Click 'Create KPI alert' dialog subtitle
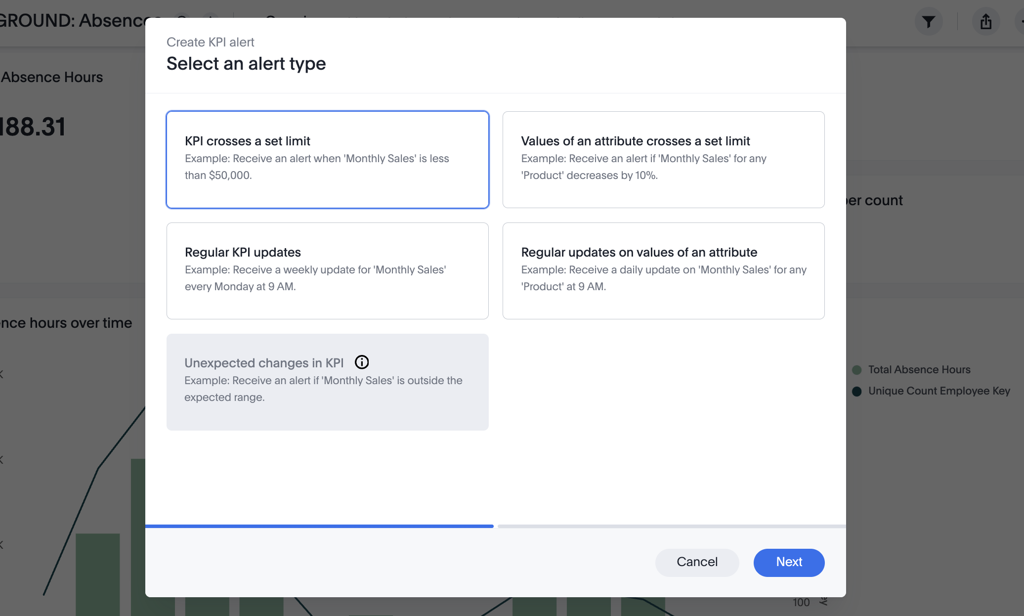 pyautogui.click(x=210, y=42)
